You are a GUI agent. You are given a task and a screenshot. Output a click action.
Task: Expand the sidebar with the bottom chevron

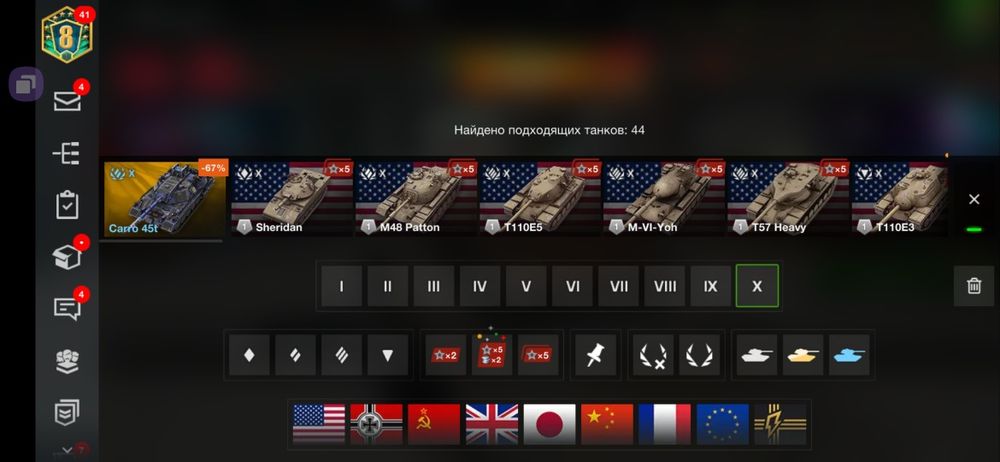(x=67, y=451)
